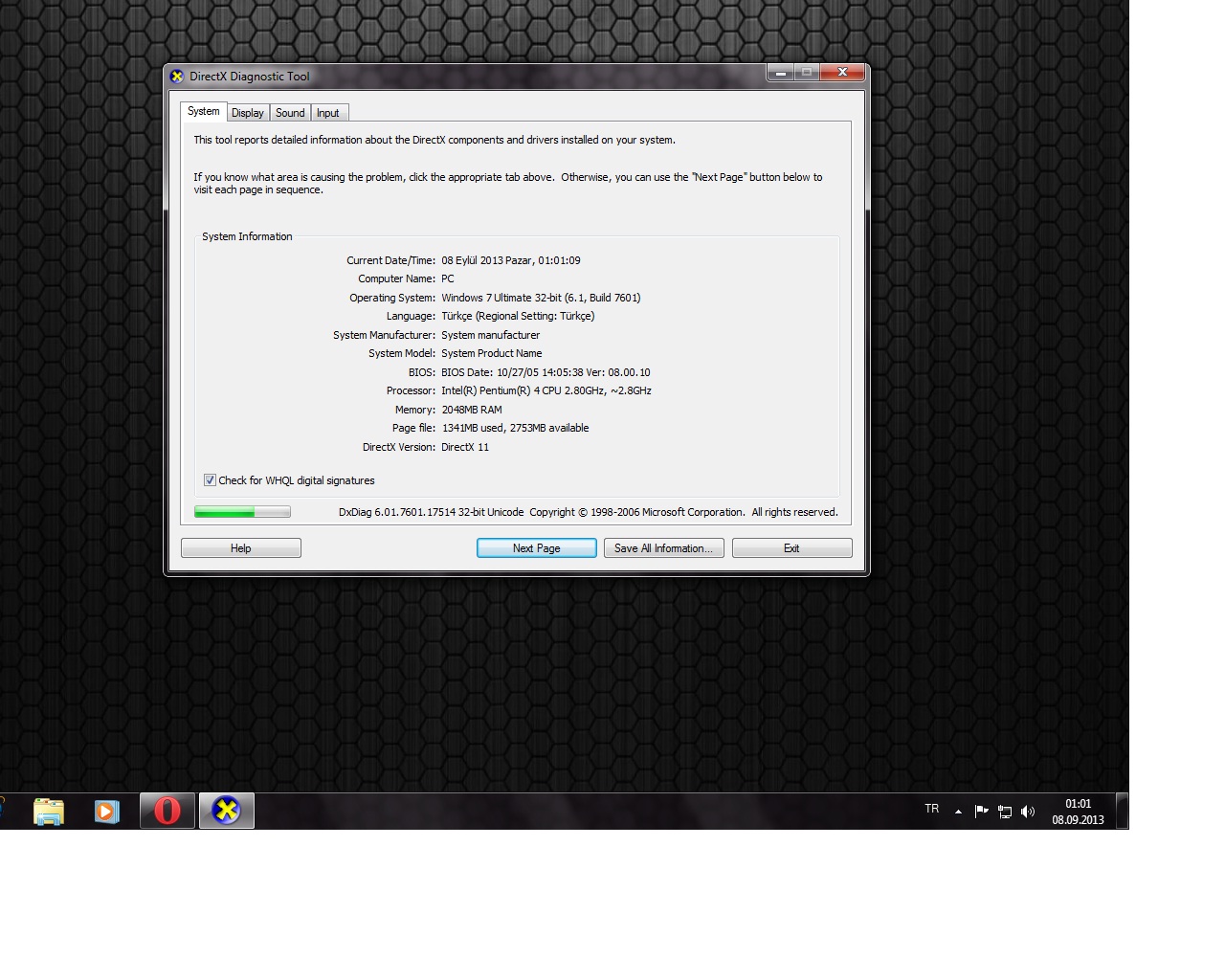Minimize the DirectX Diagnostic Tool window

(x=781, y=73)
